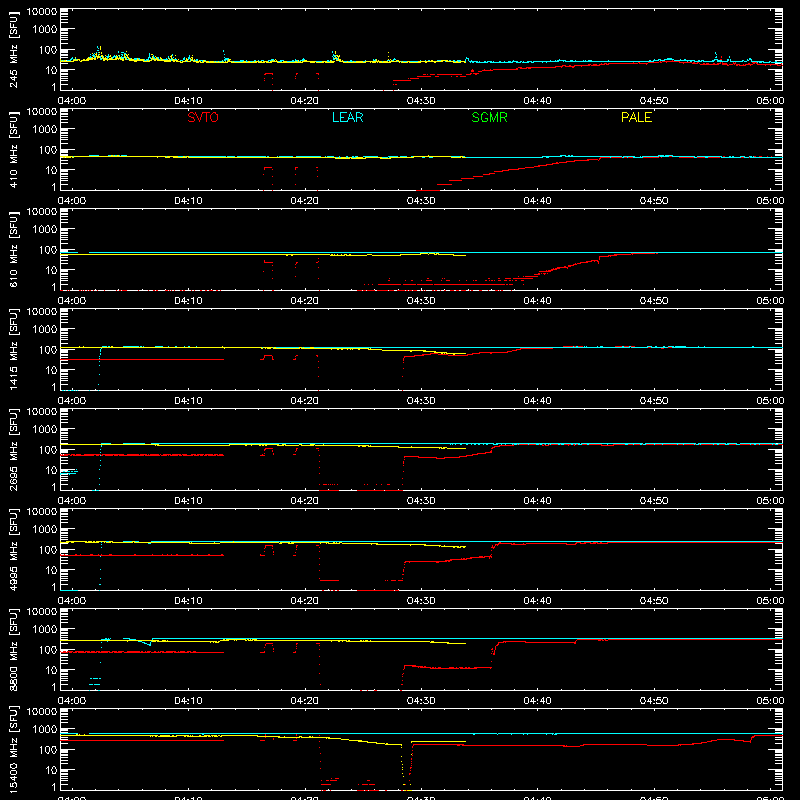Click 04:30 tick label under 245 MHz panel
800x800 pixels.
pyautogui.click(x=421, y=101)
